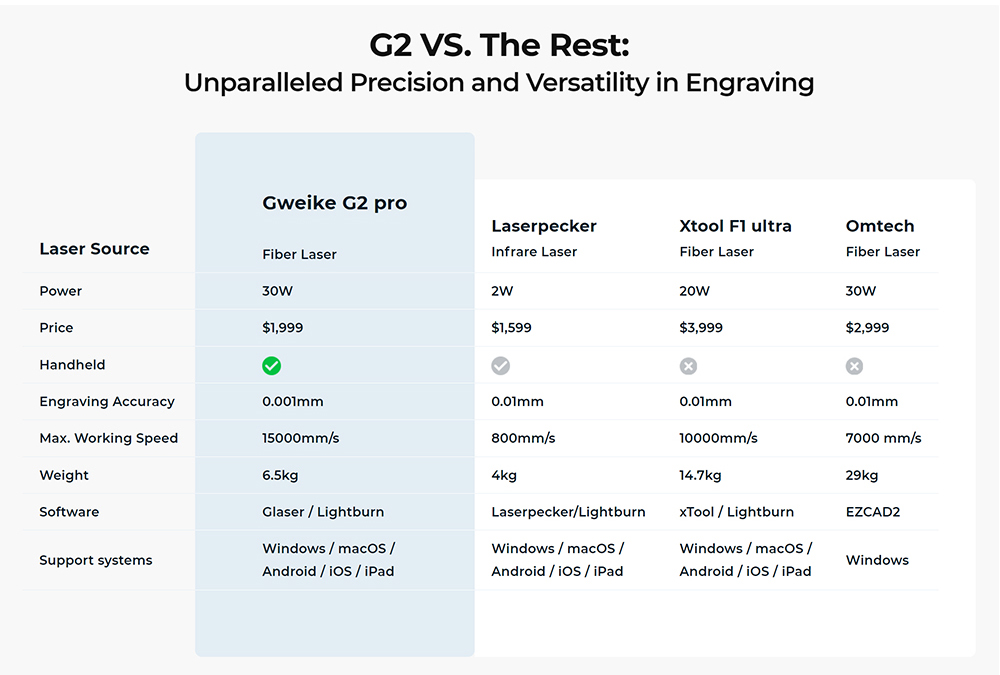Click the Laser Source row label
The height and width of the screenshot is (675, 1000).
(x=94, y=249)
